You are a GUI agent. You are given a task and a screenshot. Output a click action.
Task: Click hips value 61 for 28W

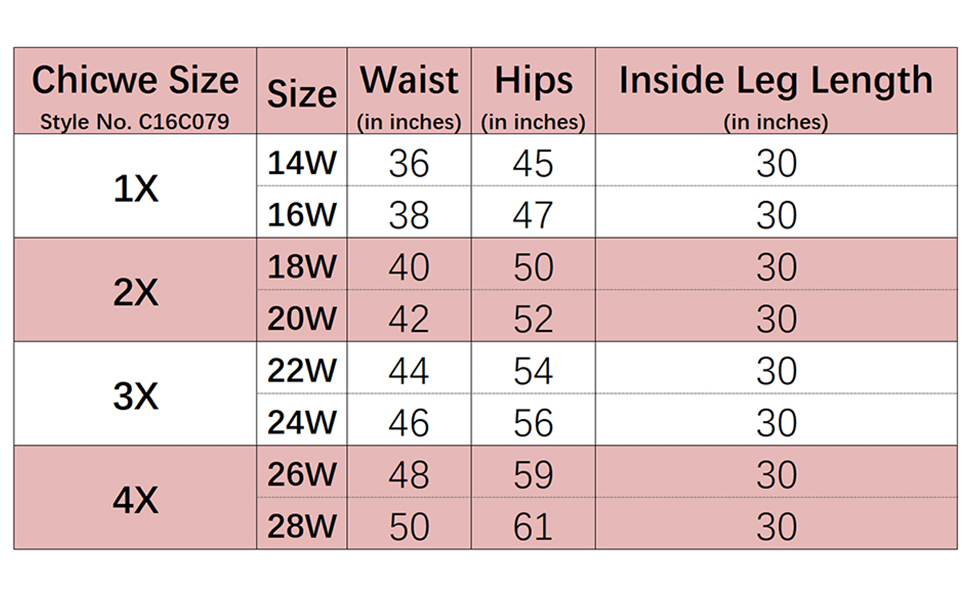tap(532, 527)
